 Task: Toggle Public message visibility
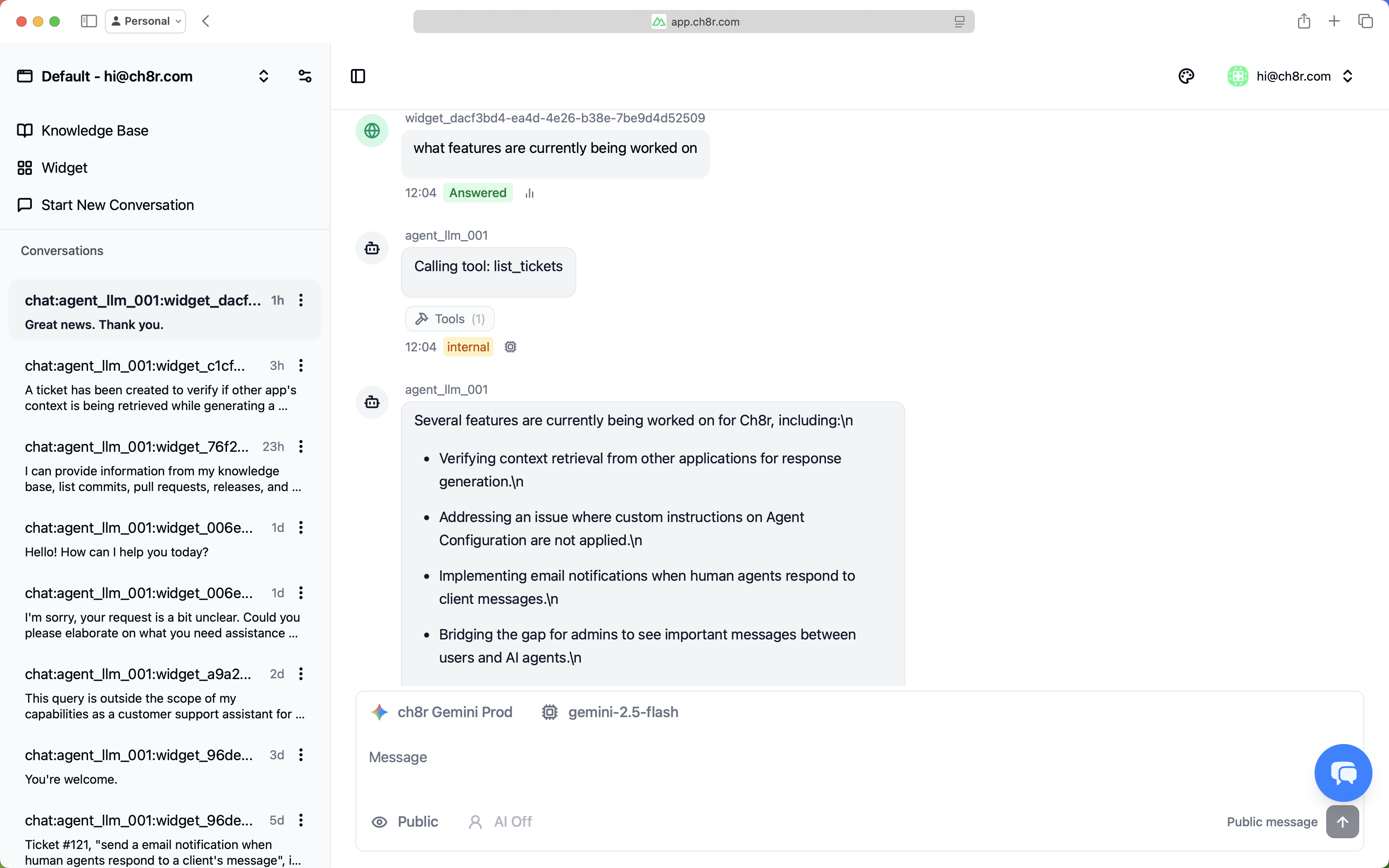[405, 822]
